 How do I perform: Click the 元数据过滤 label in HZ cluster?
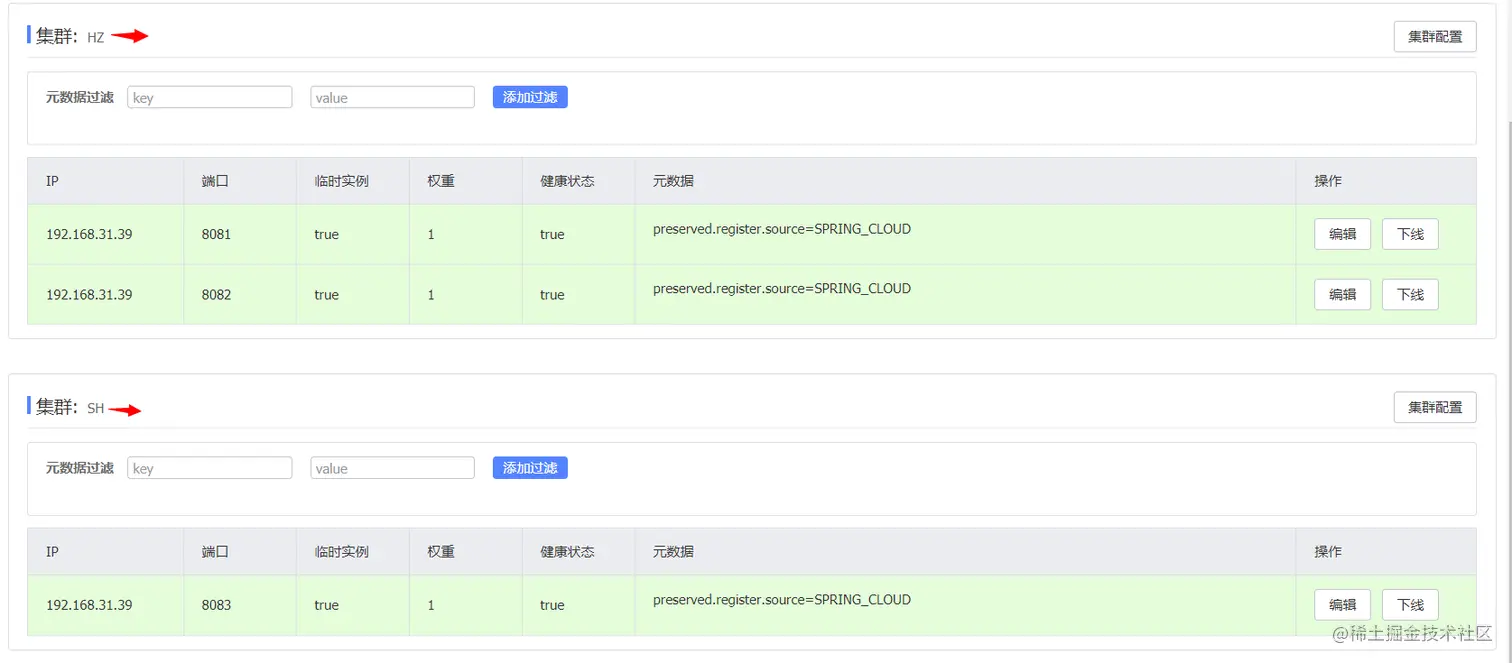(80, 97)
